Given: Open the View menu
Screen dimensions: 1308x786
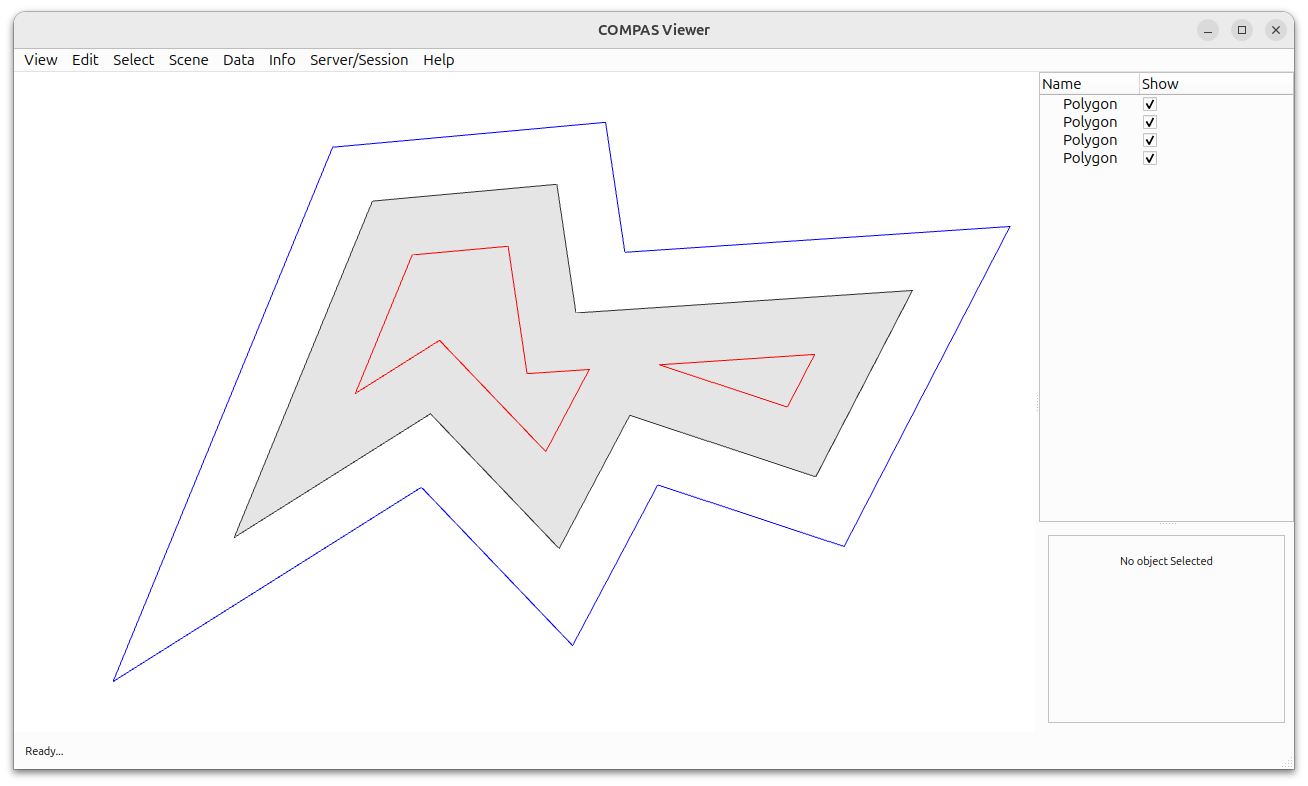Looking at the screenshot, I should pyautogui.click(x=40, y=60).
